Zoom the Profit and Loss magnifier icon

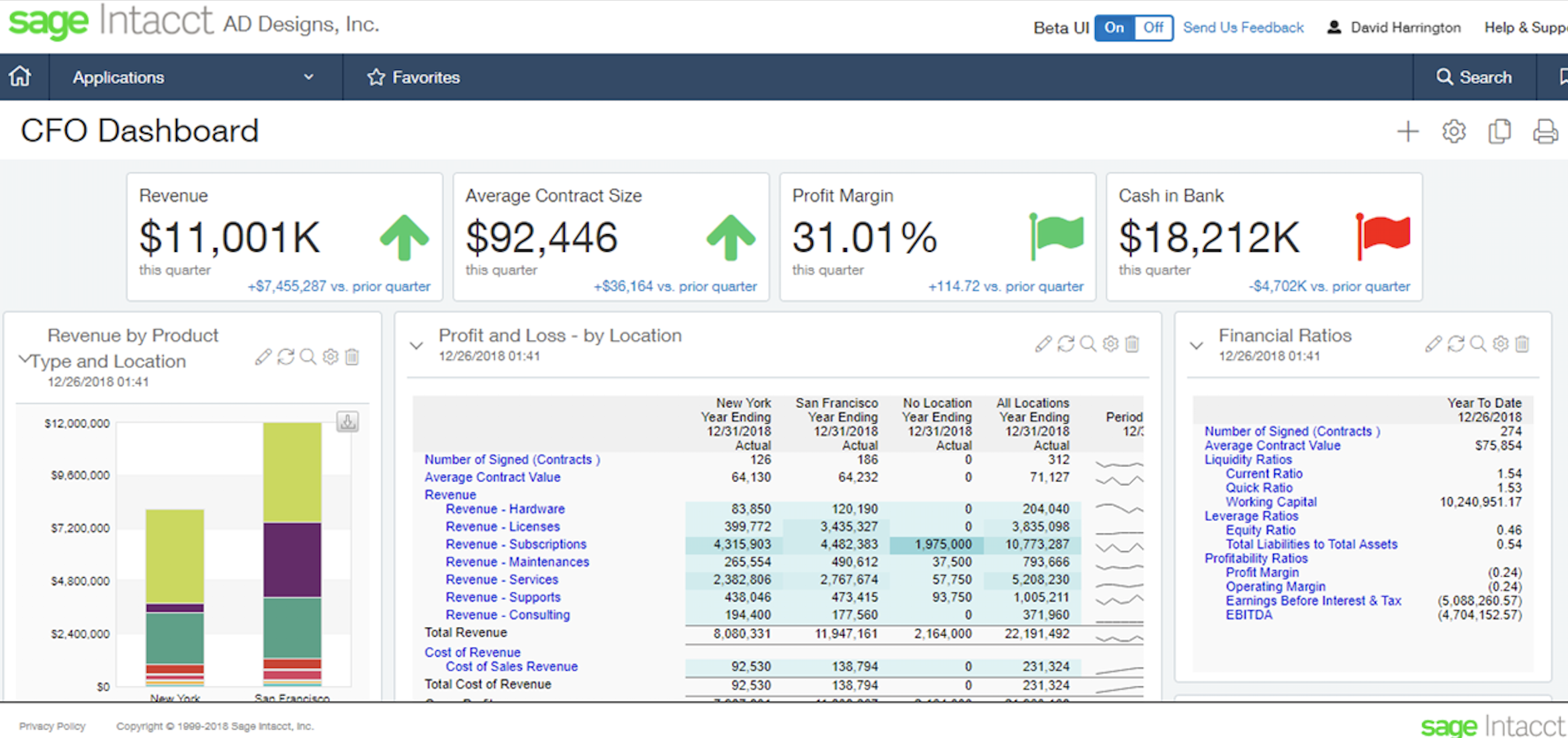[x=1088, y=344]
